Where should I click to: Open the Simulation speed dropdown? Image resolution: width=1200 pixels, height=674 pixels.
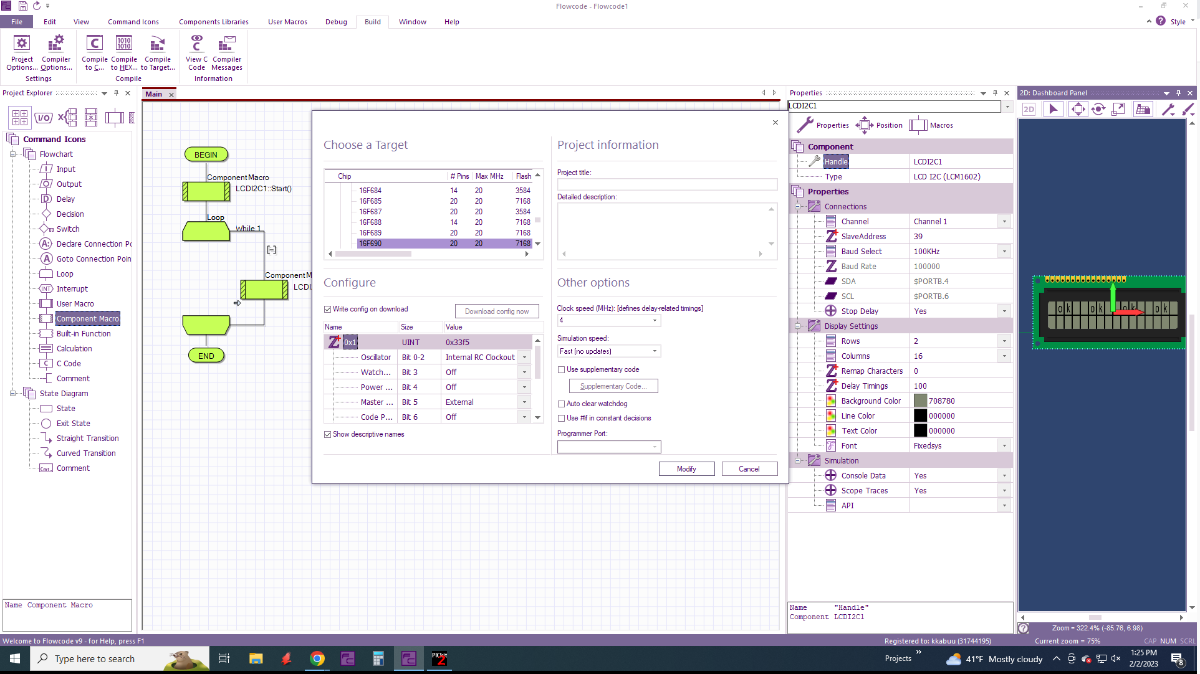click(x=609, y=351)
